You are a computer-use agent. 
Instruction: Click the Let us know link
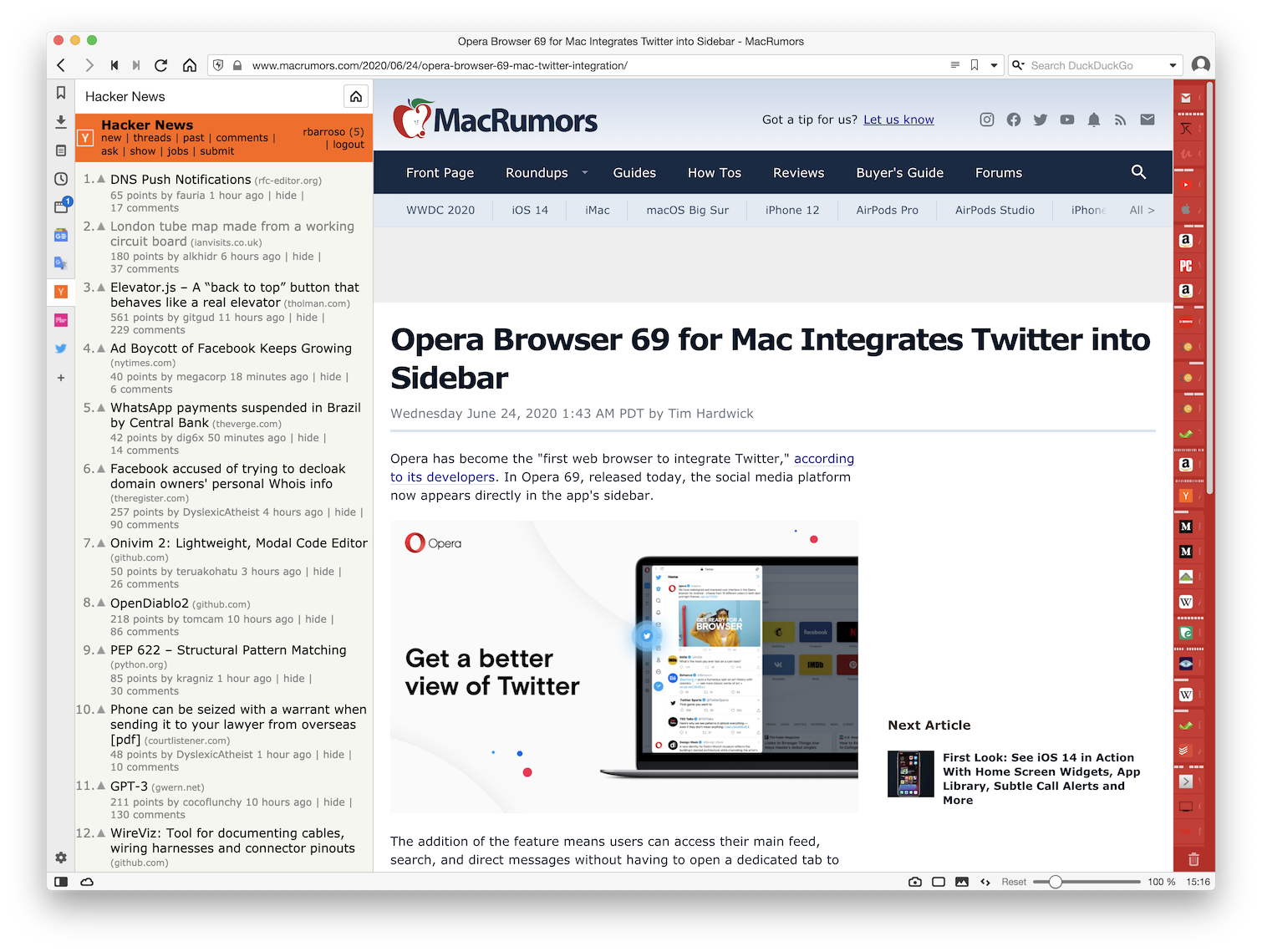tap(898, 120)
